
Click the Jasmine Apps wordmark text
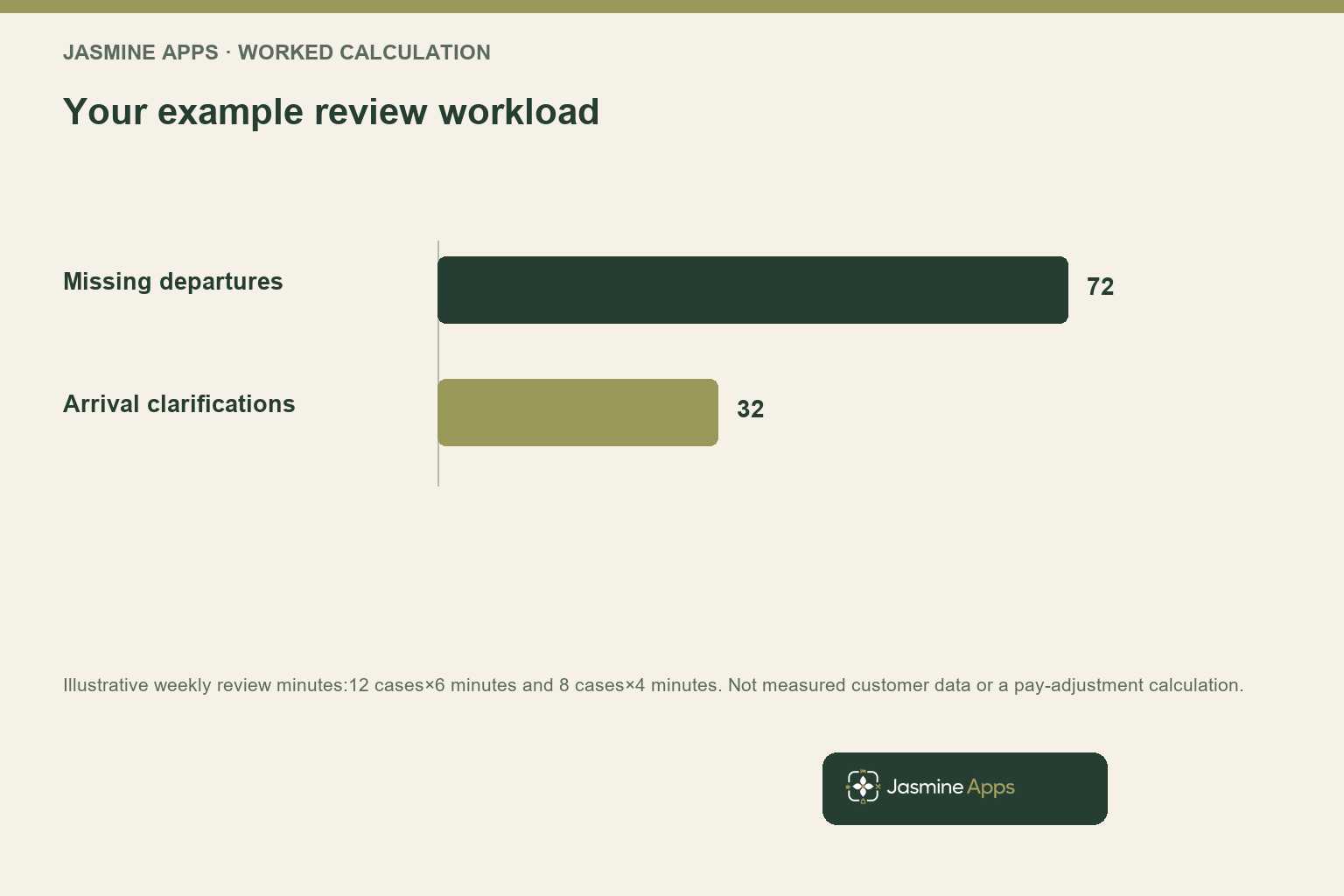951,787
